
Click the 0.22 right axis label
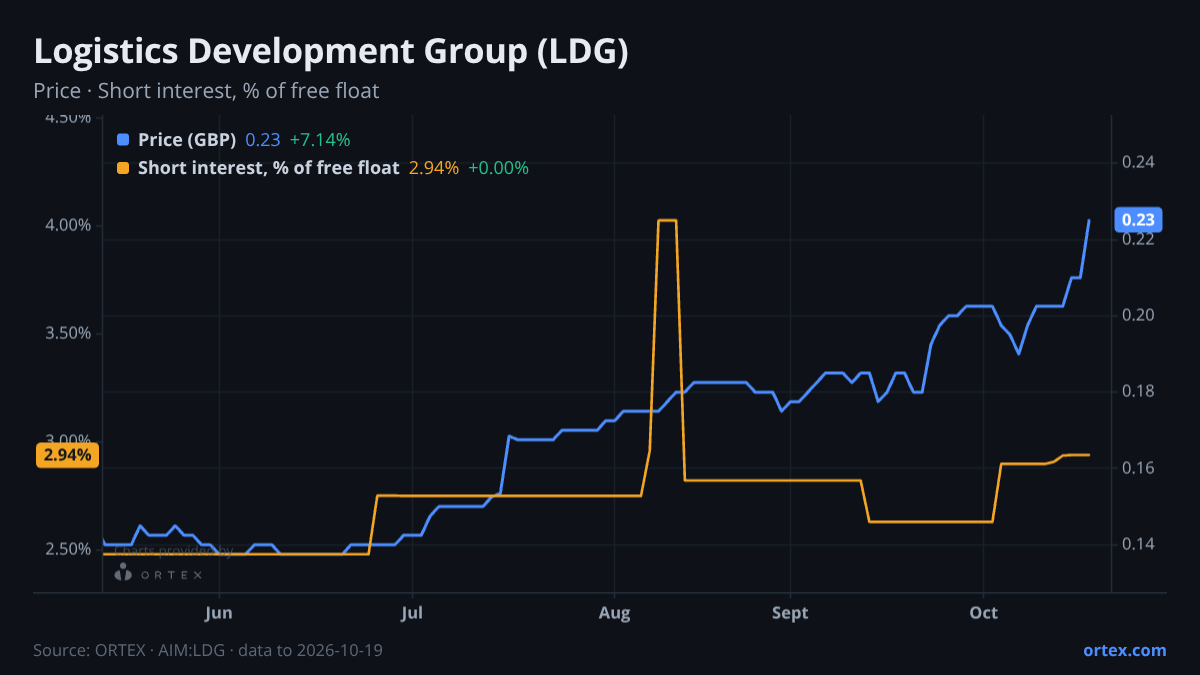coord(1138,239)
